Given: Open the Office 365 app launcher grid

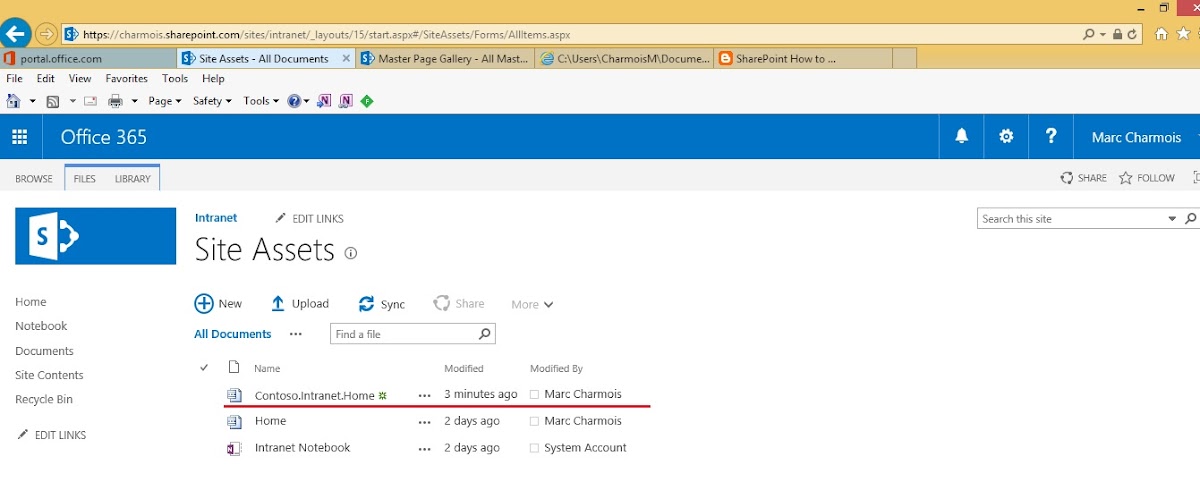Looking at the screenshot, I should (20, 137).
